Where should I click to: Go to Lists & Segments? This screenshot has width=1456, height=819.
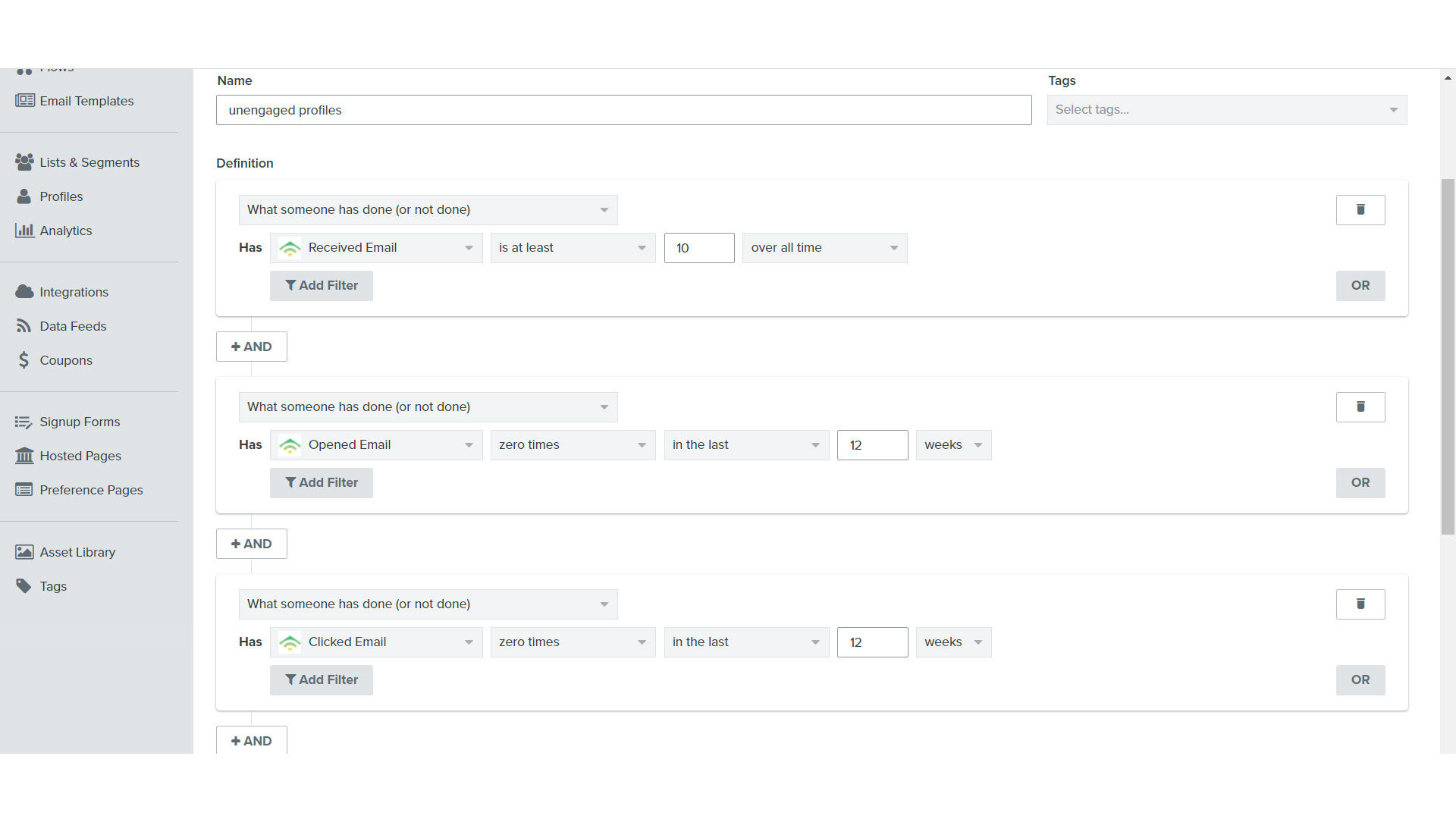point(89,162)
